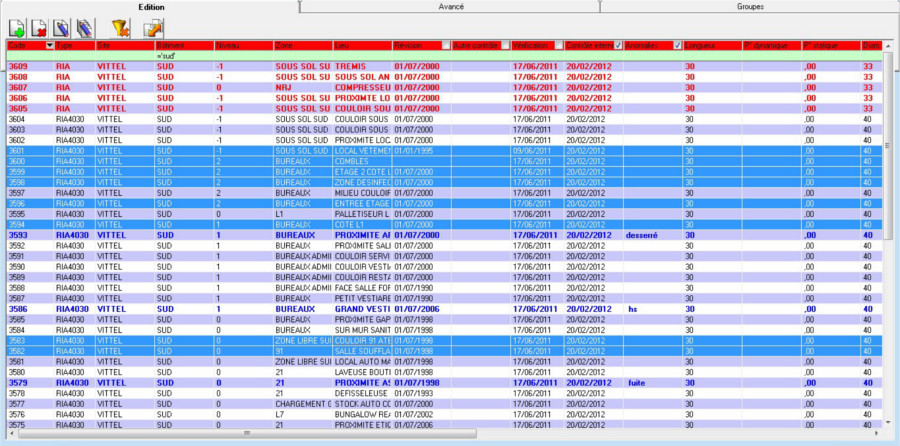Click the delete record icon with red X

pyautogui.click(x=39, y=28)
